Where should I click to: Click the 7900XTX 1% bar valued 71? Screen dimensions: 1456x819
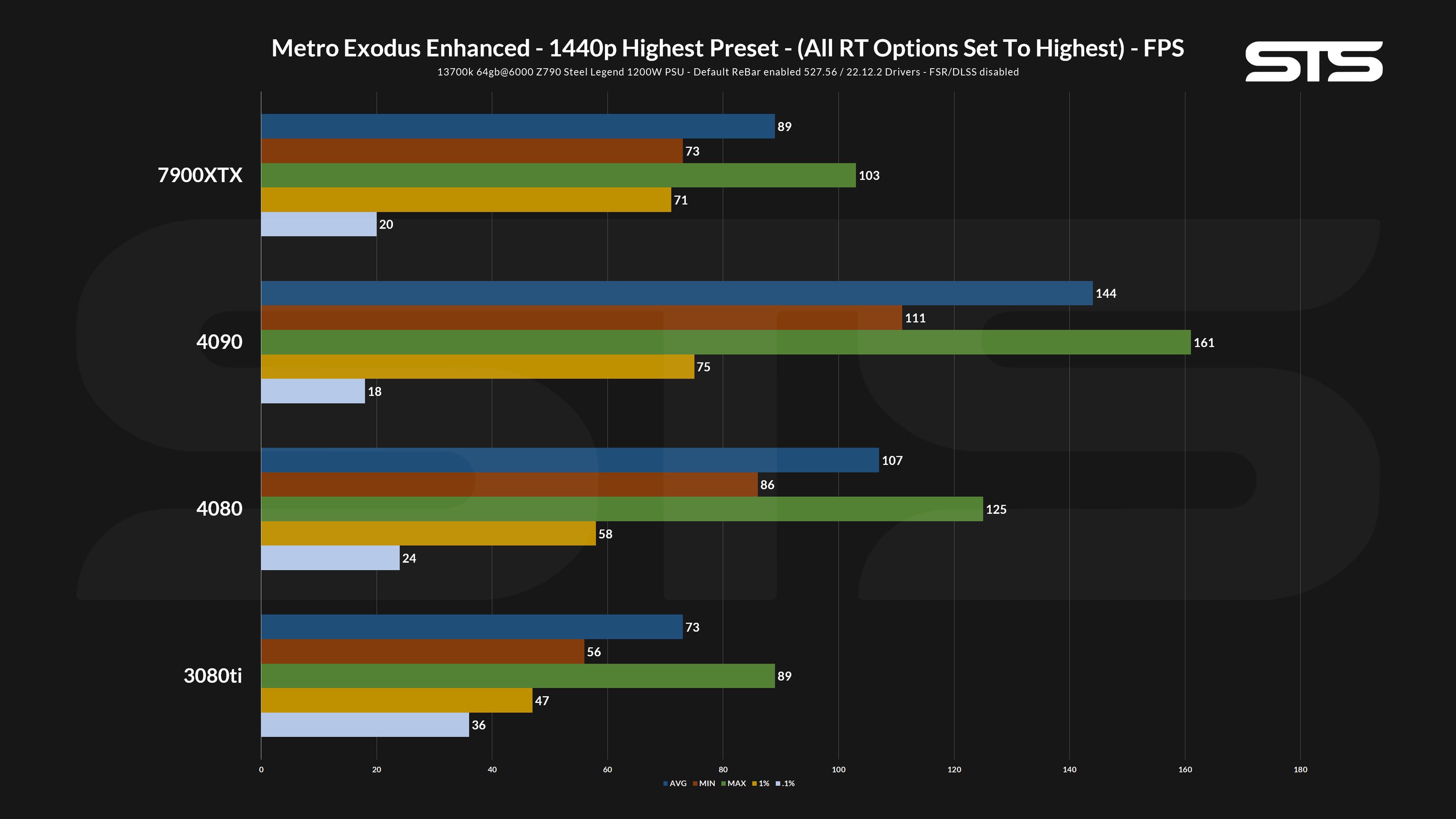click(x=466, y=199)
